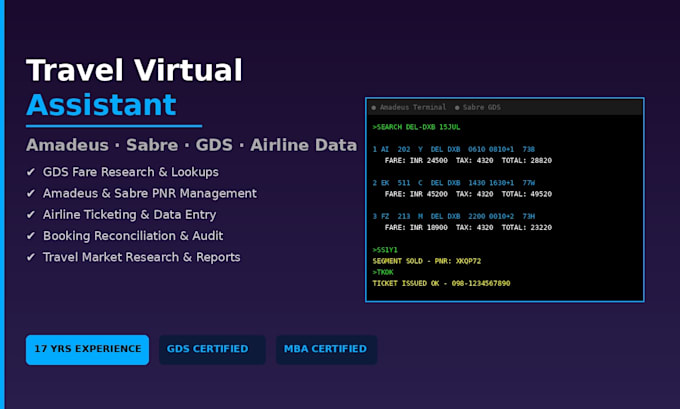Click the 'SEGMENT SOLD - PNR' line
Image resolution: width=680 pixels, height=409 pixels.
click(x=426, y=261)
